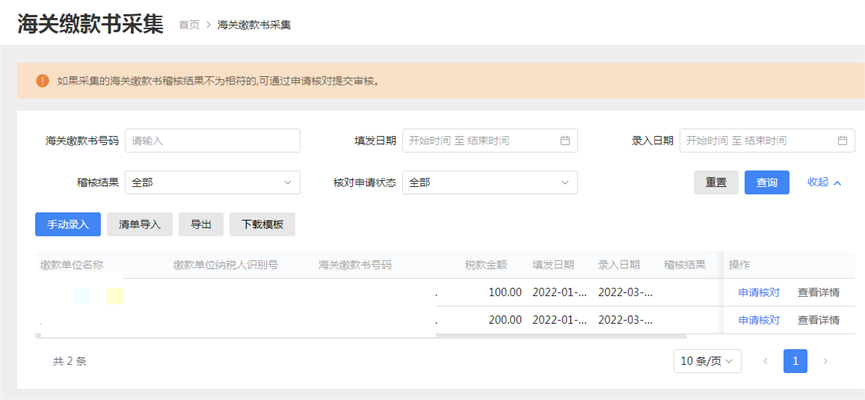865x400 pixels.
Task: Click the blue 查询 button
Action: click(x=767, y=183)
